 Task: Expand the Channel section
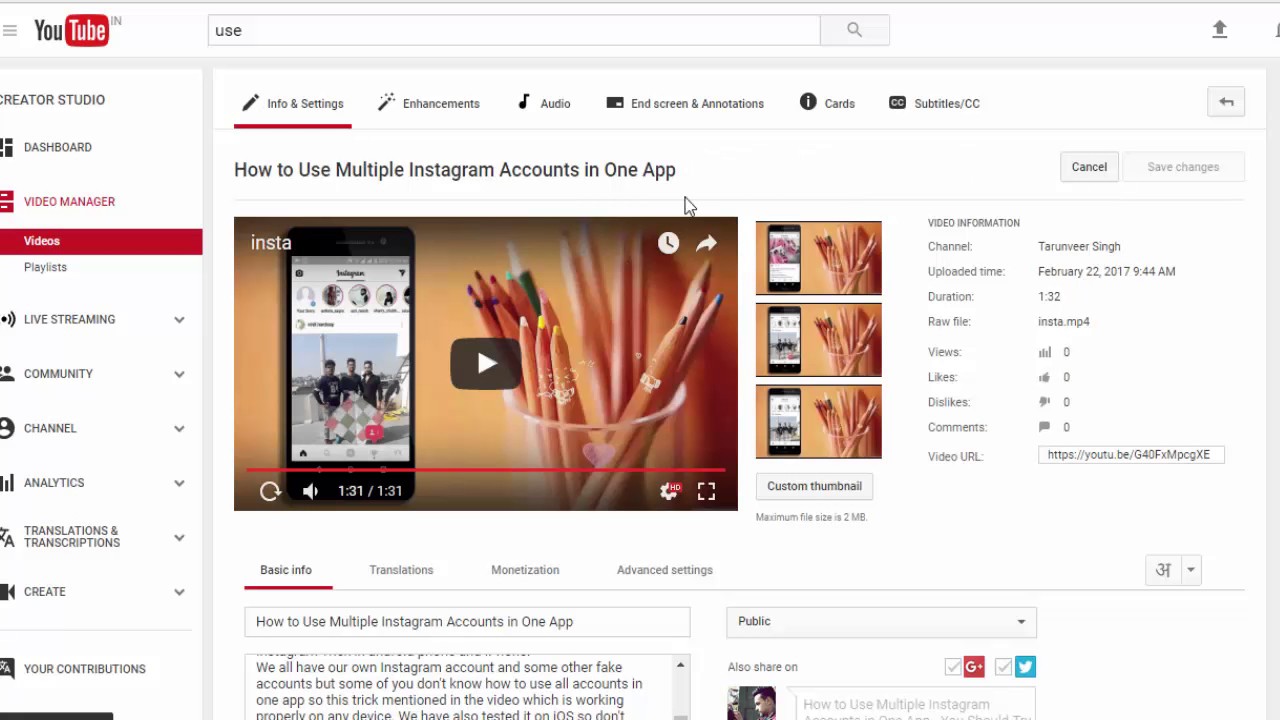pyautogui.click(x=179, y=428)
